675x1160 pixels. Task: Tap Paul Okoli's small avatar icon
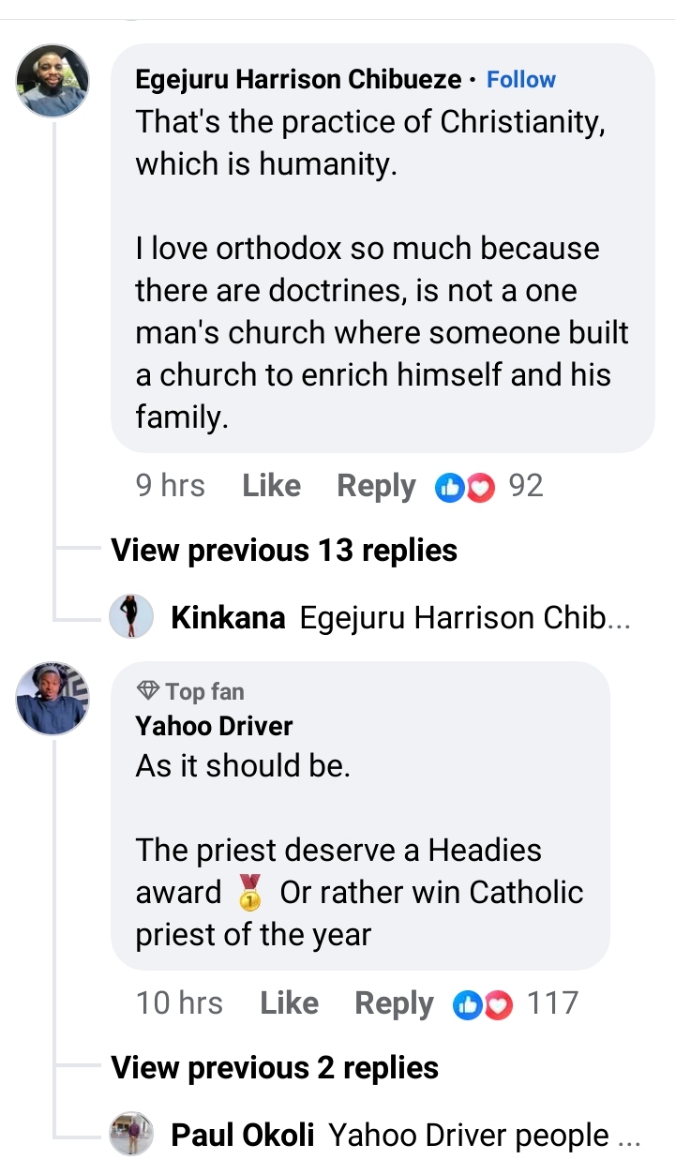tap(131, 1135)
